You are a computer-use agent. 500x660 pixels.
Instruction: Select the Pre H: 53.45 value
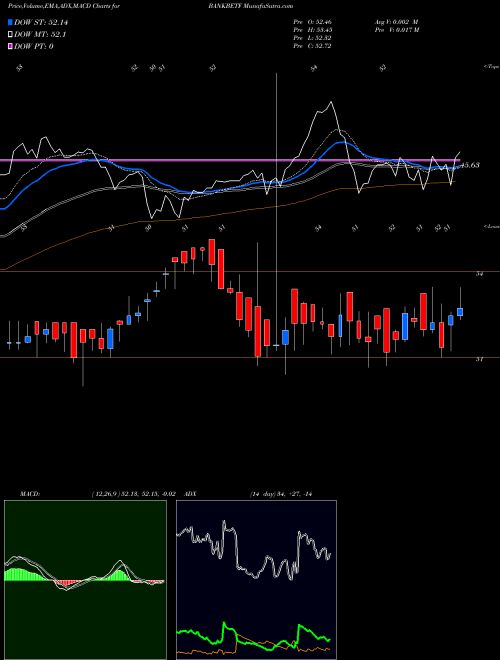(x=312, y=30)
